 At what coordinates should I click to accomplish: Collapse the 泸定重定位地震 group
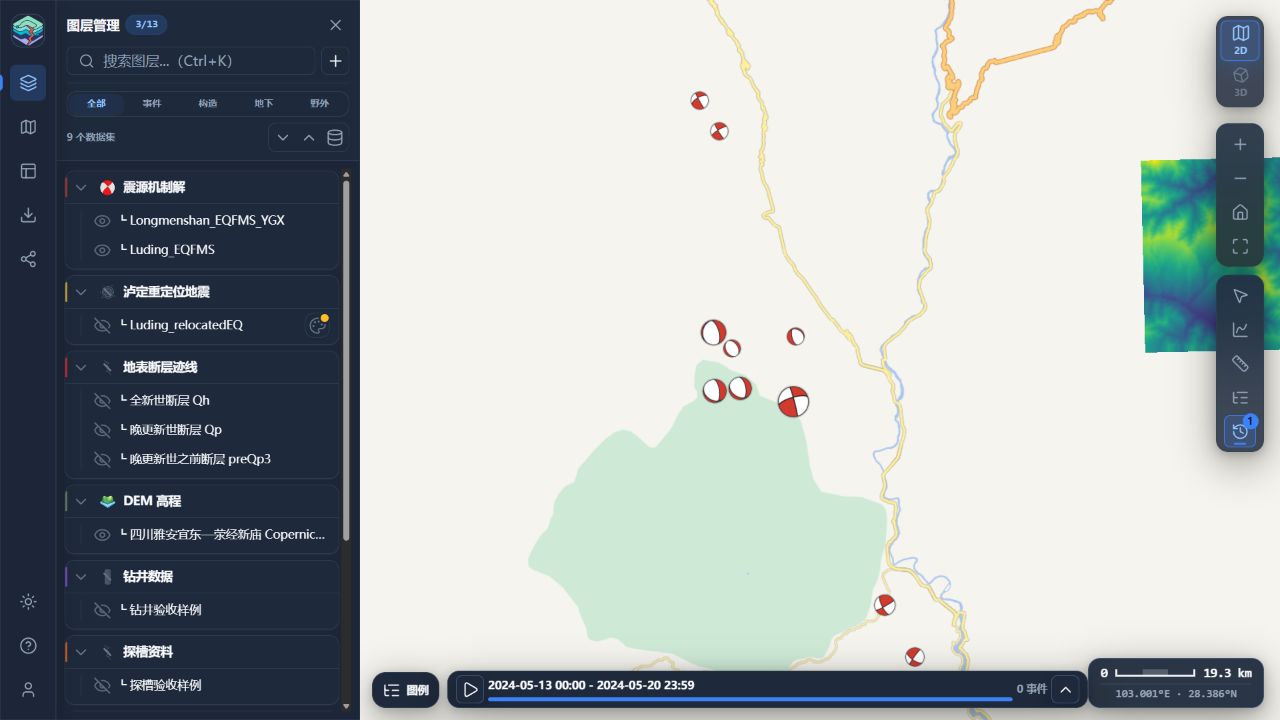point(81,292)
